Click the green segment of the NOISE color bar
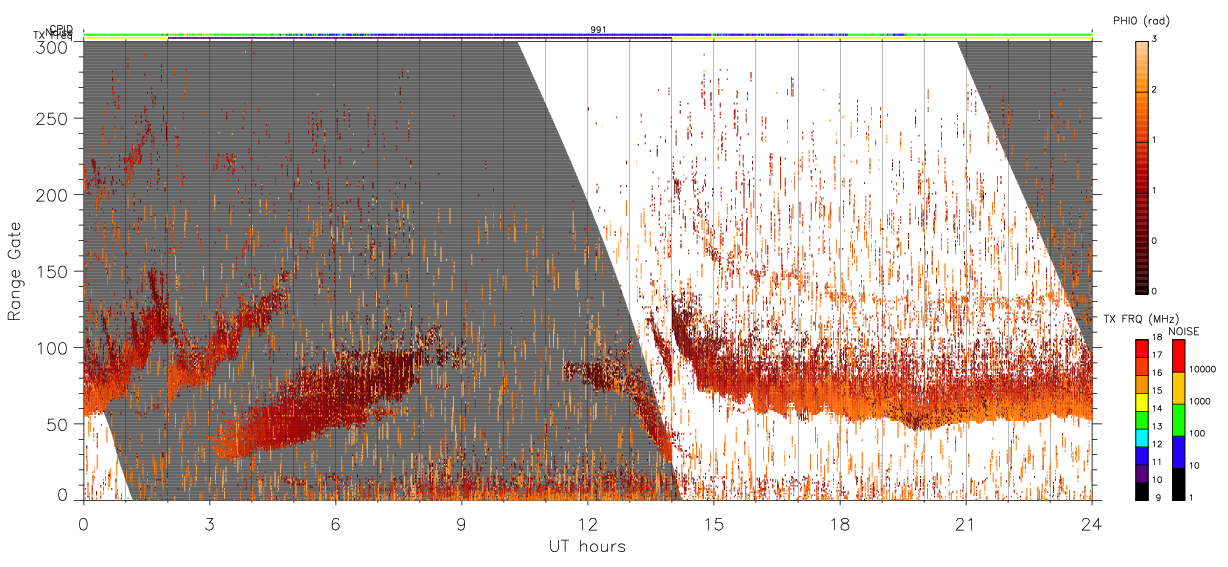 pos(1178,419)
